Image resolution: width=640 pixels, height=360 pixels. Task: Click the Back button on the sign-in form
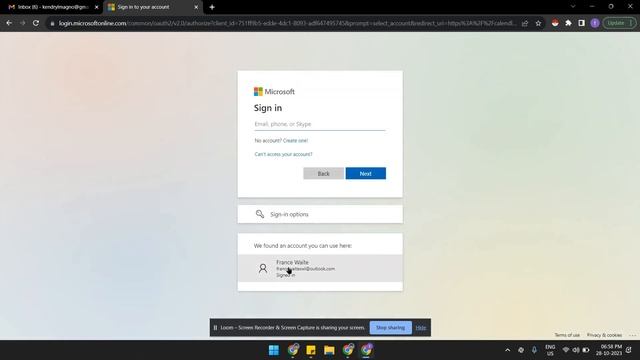click(323, 173)
